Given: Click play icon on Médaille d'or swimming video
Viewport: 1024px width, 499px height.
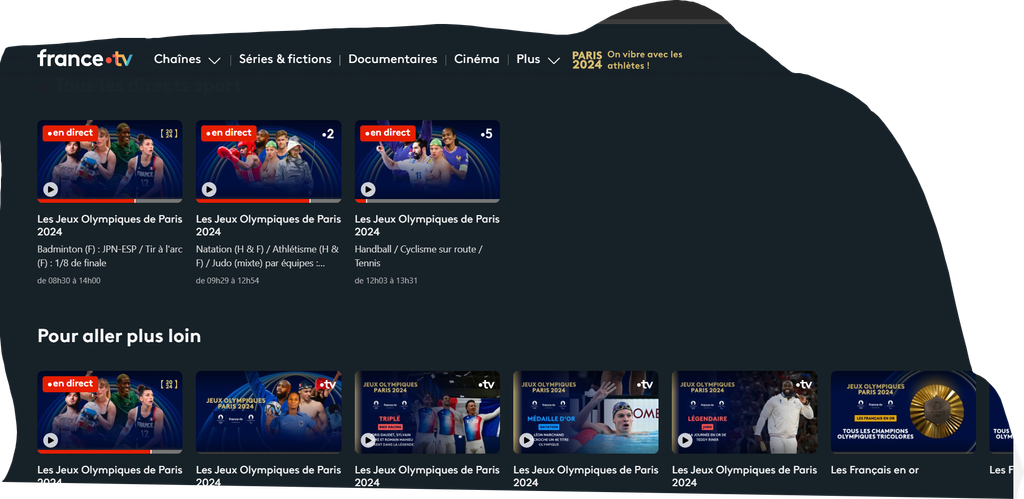Looking at the screenshot, I should pos(526,440).
